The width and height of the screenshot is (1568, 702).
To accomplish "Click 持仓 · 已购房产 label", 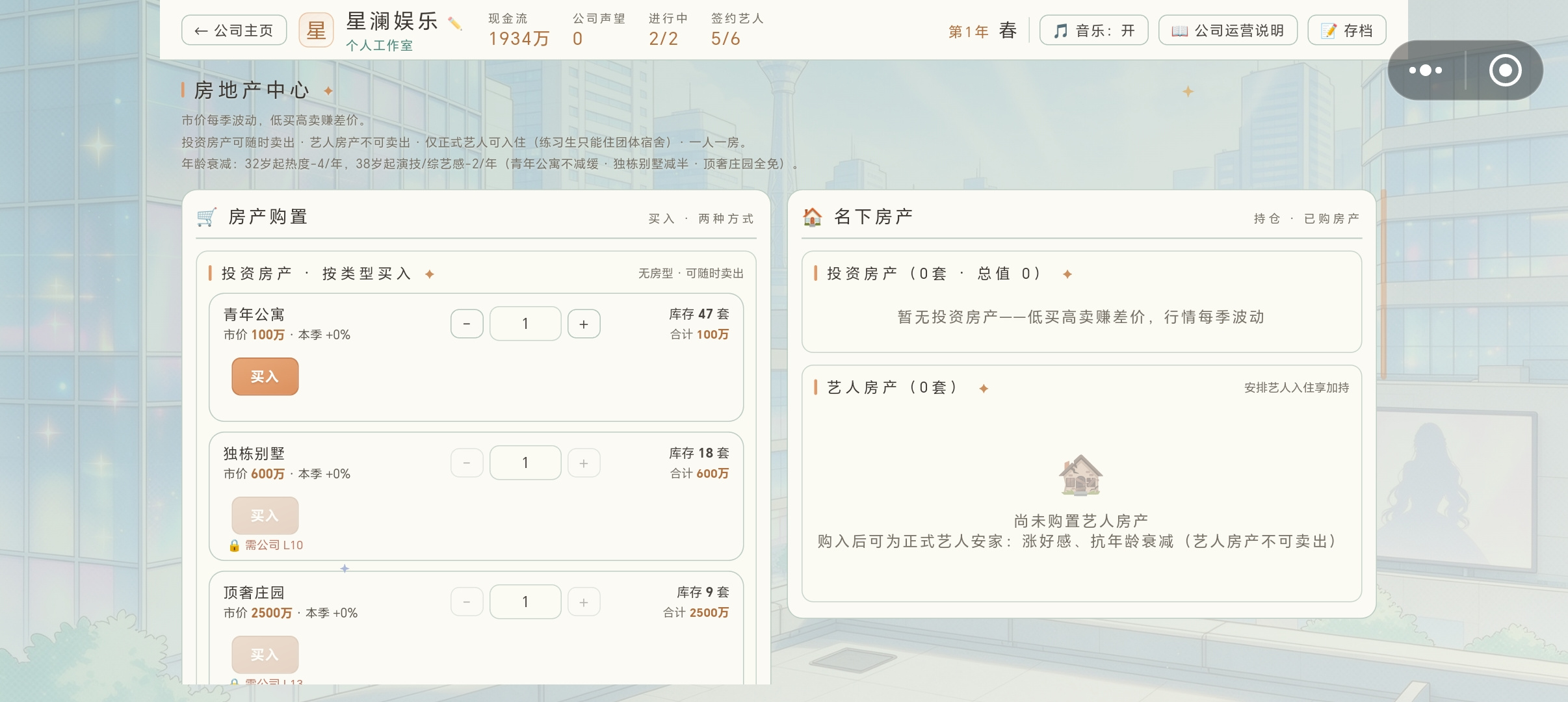I will click(1306, 218).
